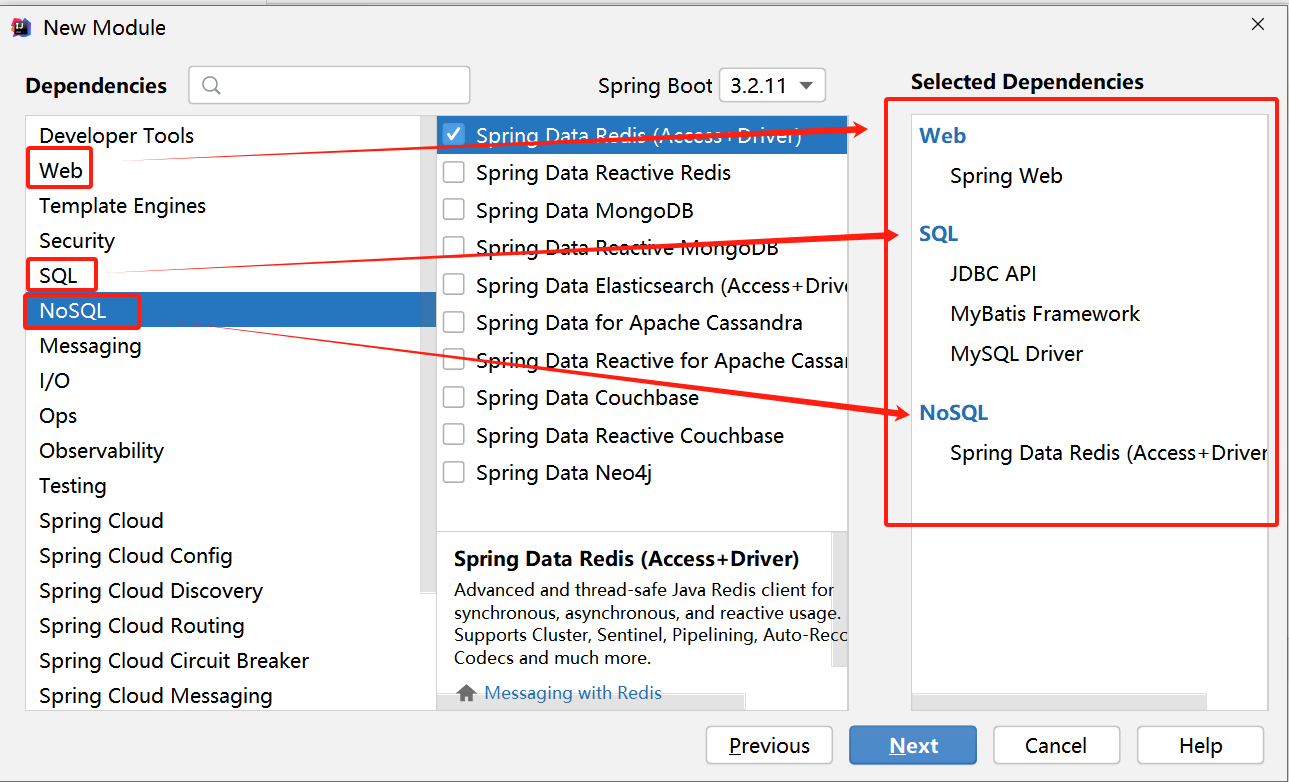The image size is (1289, 782).
Task: Click the category list vertical scrollbar
Action: coord(428,355)
